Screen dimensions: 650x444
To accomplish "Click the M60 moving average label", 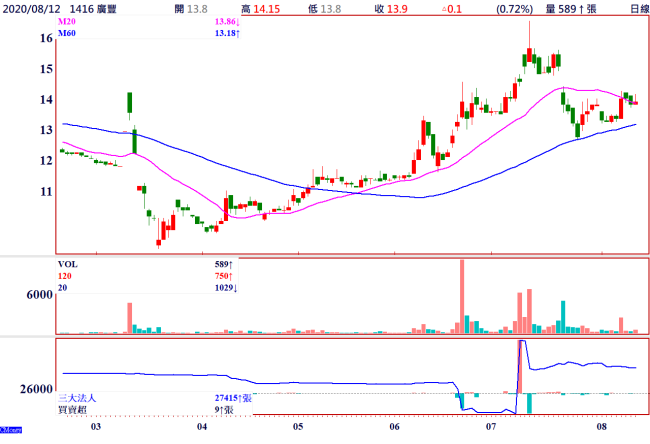I will [x=67, y=33].
